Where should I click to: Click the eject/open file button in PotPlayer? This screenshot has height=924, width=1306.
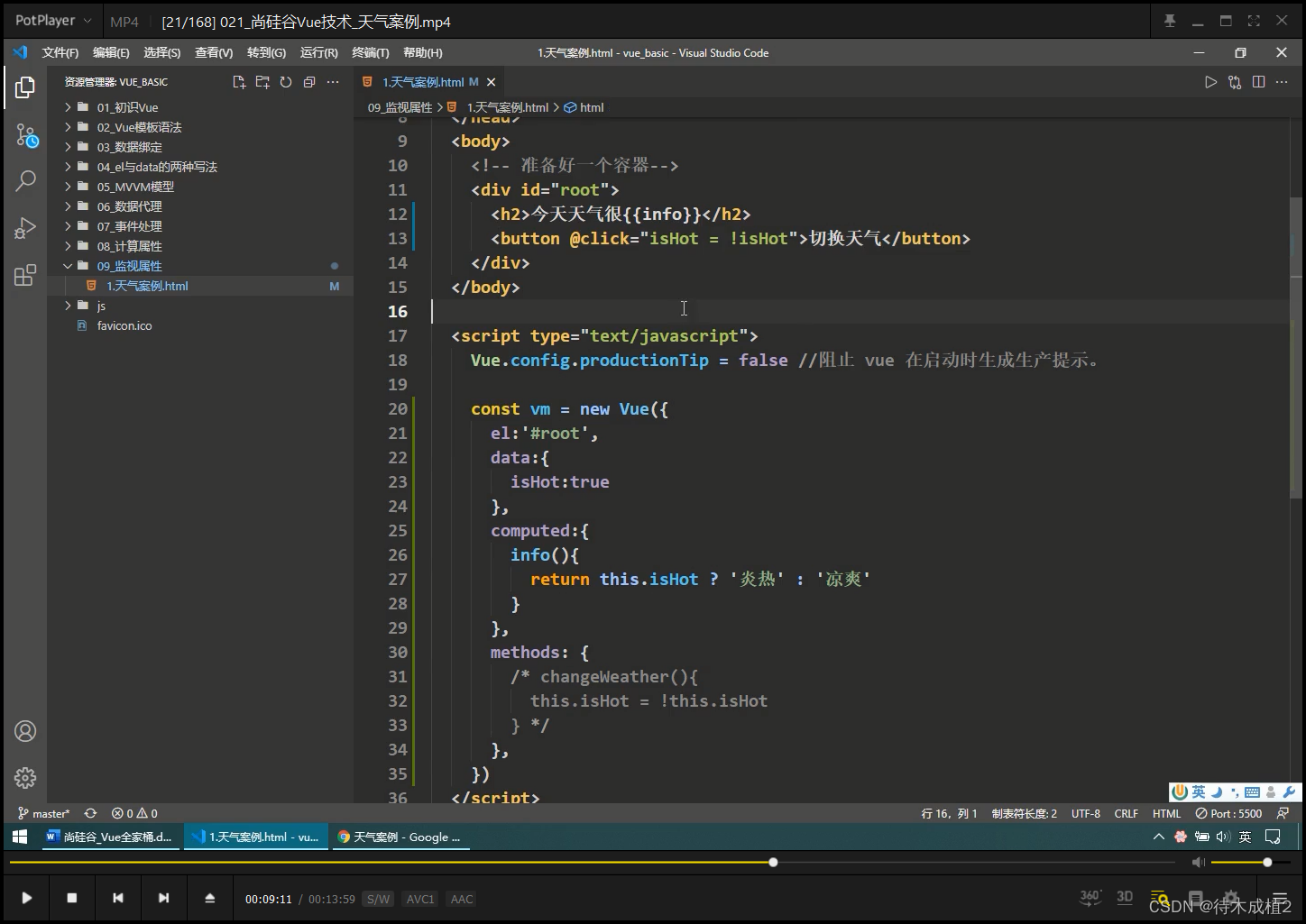pos(209,898)
